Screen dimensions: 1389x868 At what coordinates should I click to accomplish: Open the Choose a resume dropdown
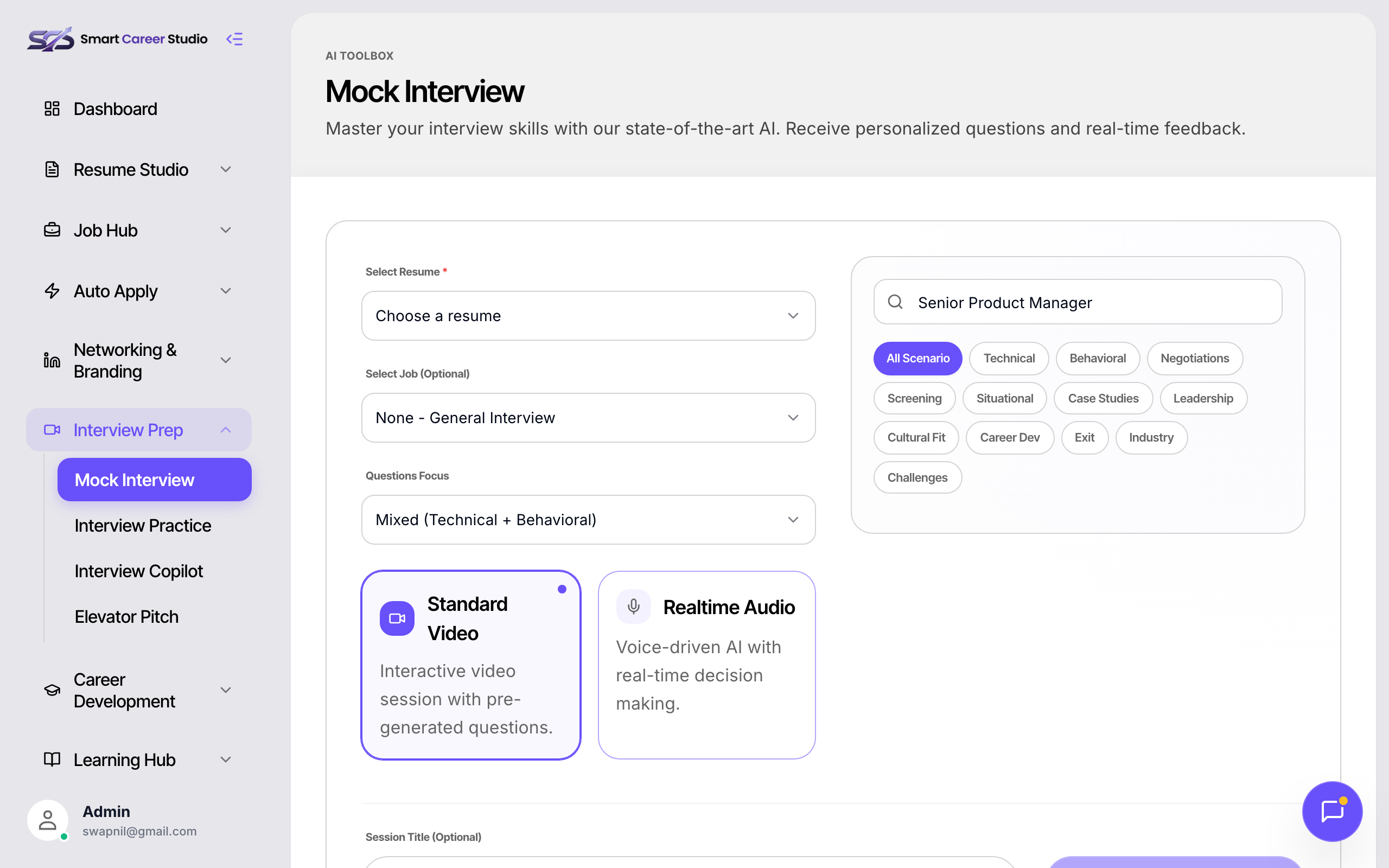588,316
